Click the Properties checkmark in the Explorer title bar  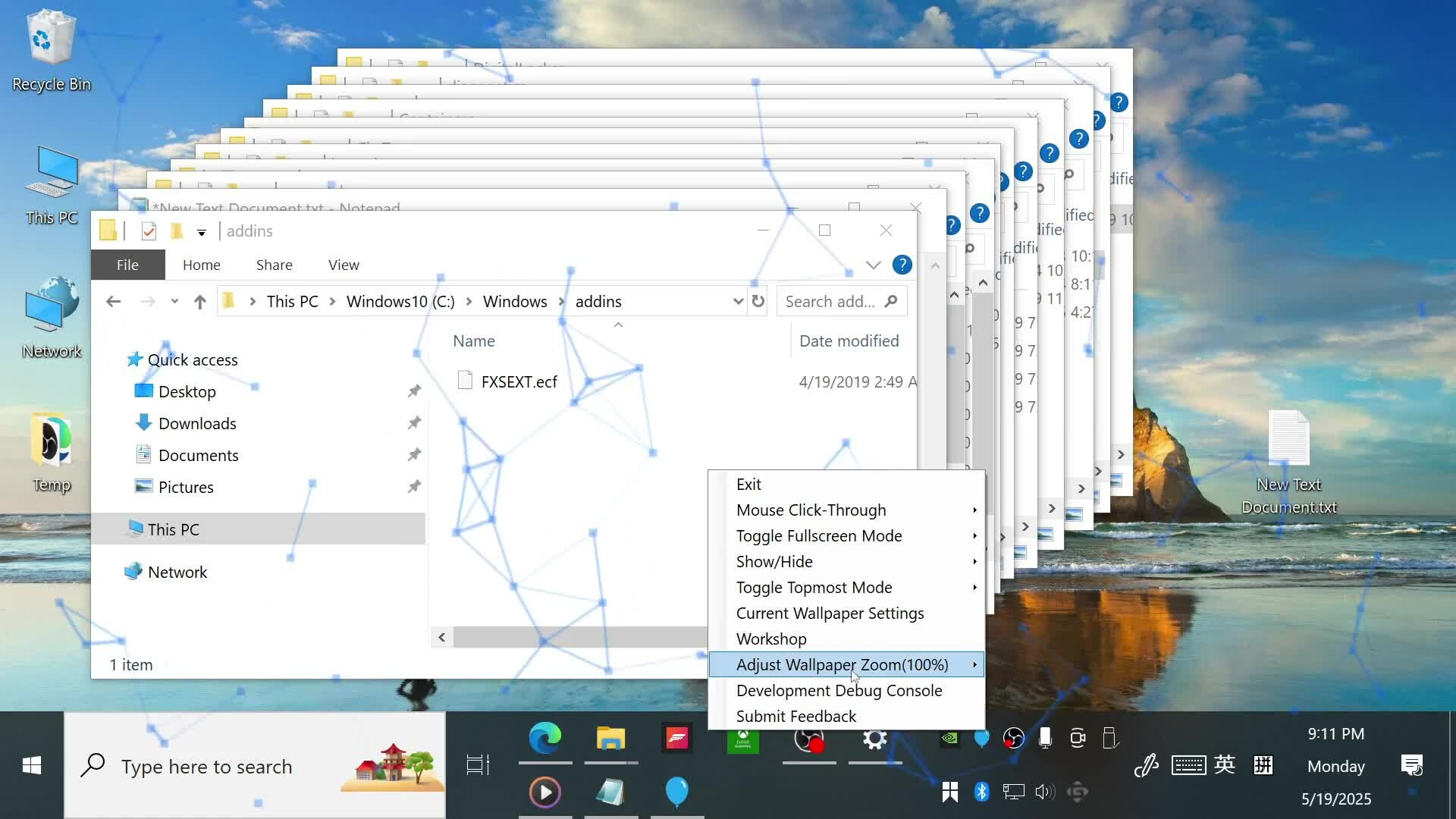tap(149, 231)
